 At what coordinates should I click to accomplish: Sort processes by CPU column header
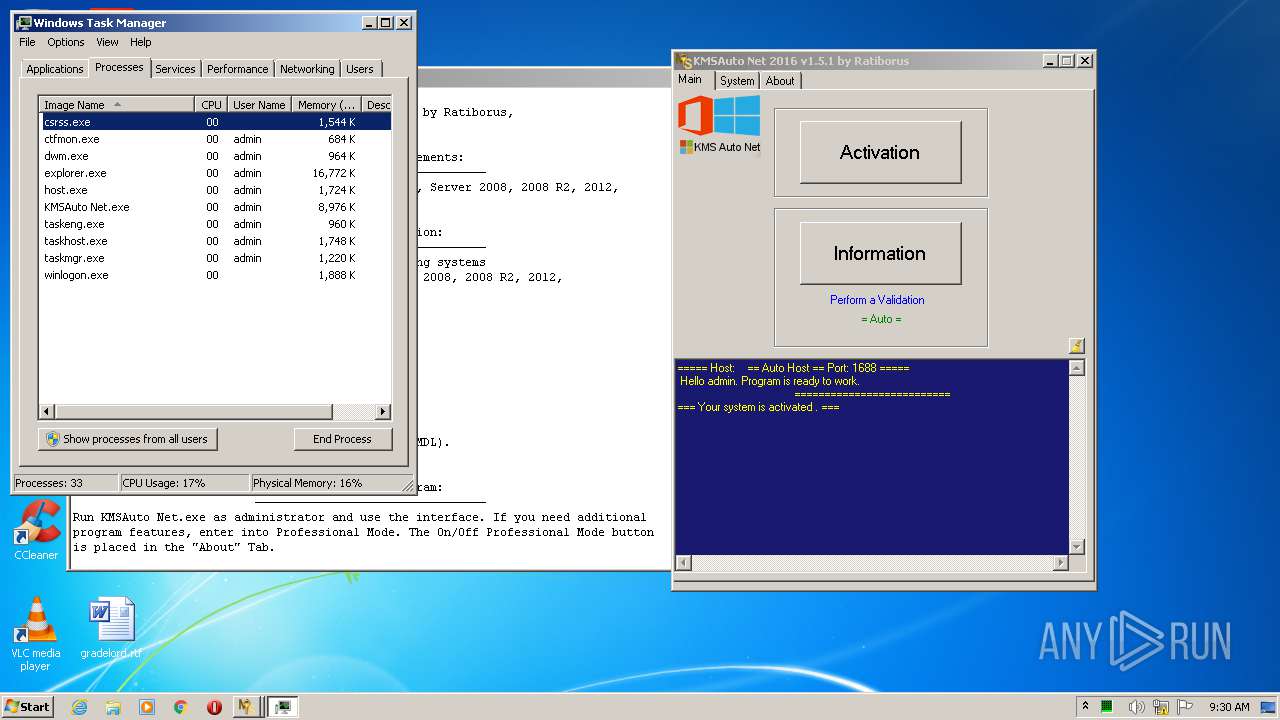[211, 105]
